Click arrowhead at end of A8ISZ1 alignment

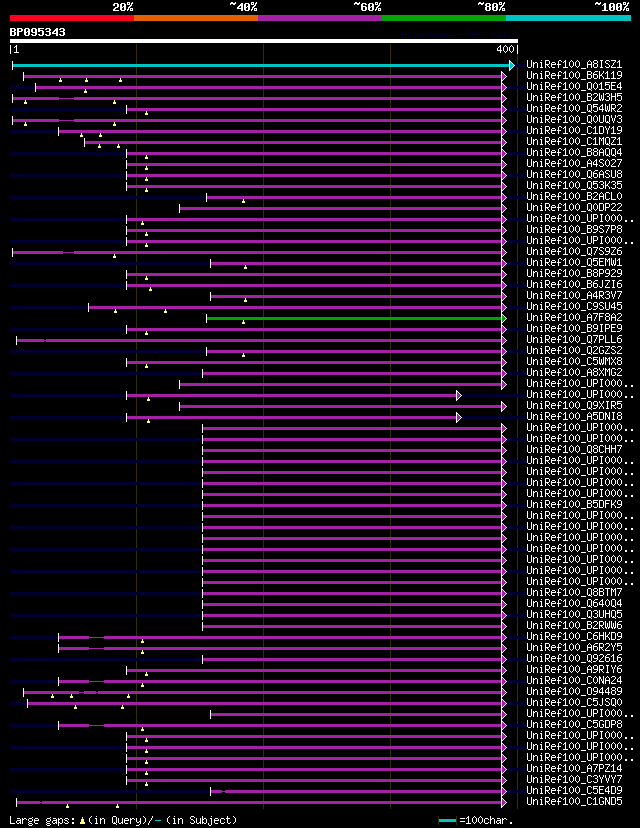coord(512,65)
